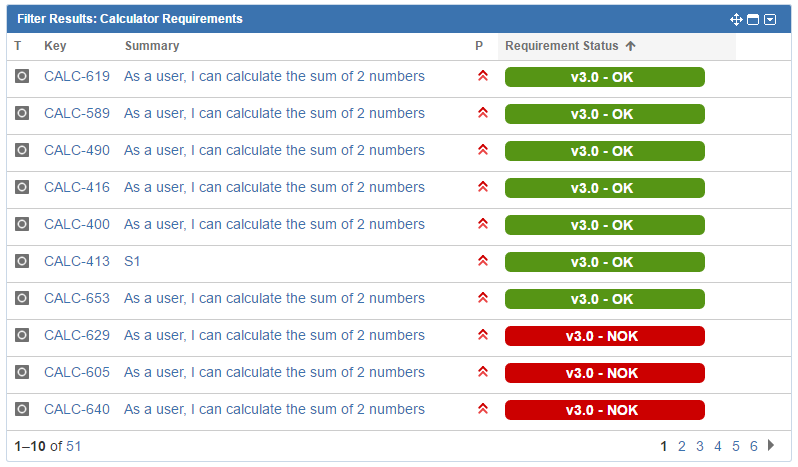The width and height of the screenshot is (798, 467).
Task: Click the issue type icon for CALC-605
Action: (x=22, y=372)
